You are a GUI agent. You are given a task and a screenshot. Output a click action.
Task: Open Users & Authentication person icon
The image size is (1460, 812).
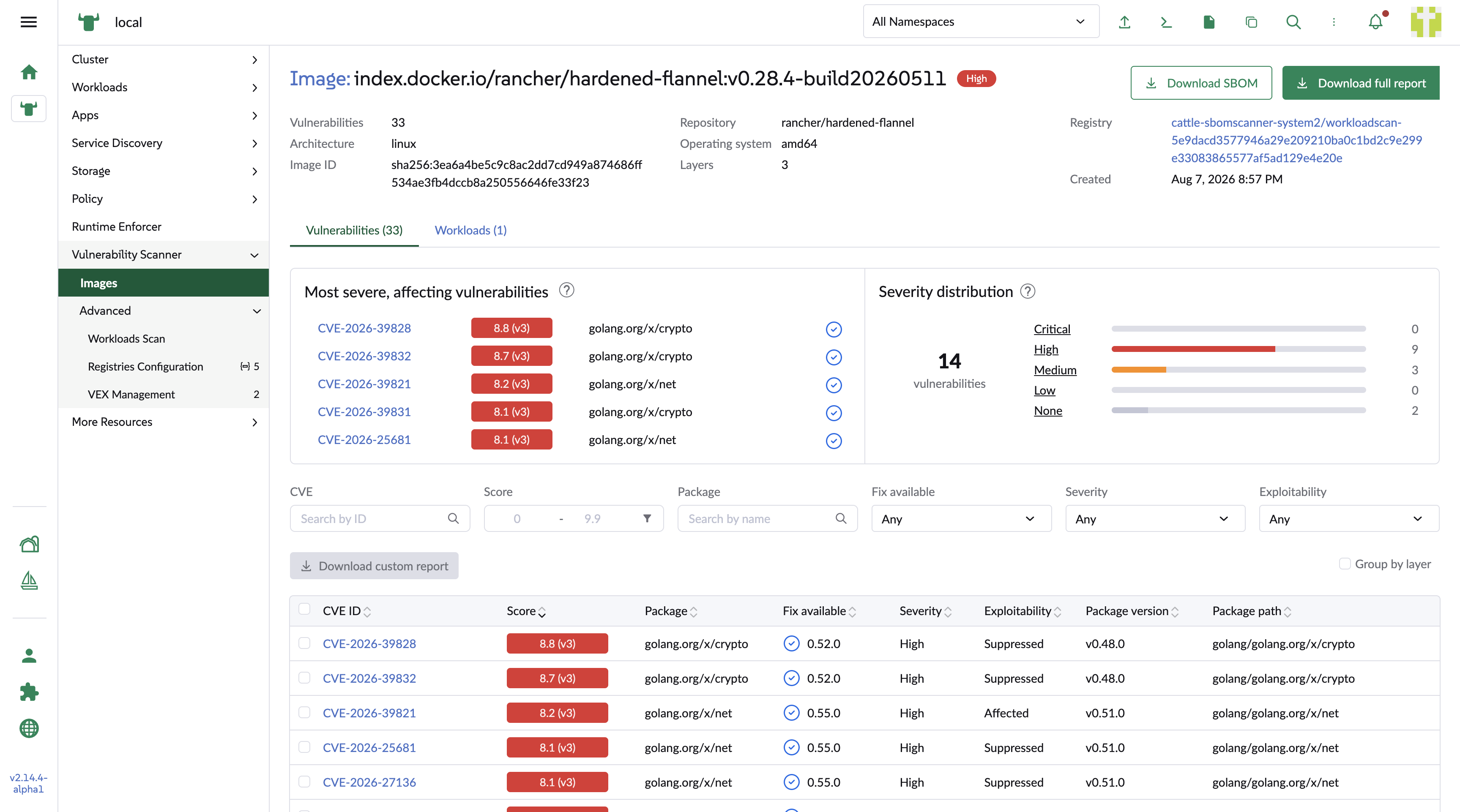pos(29,656)
